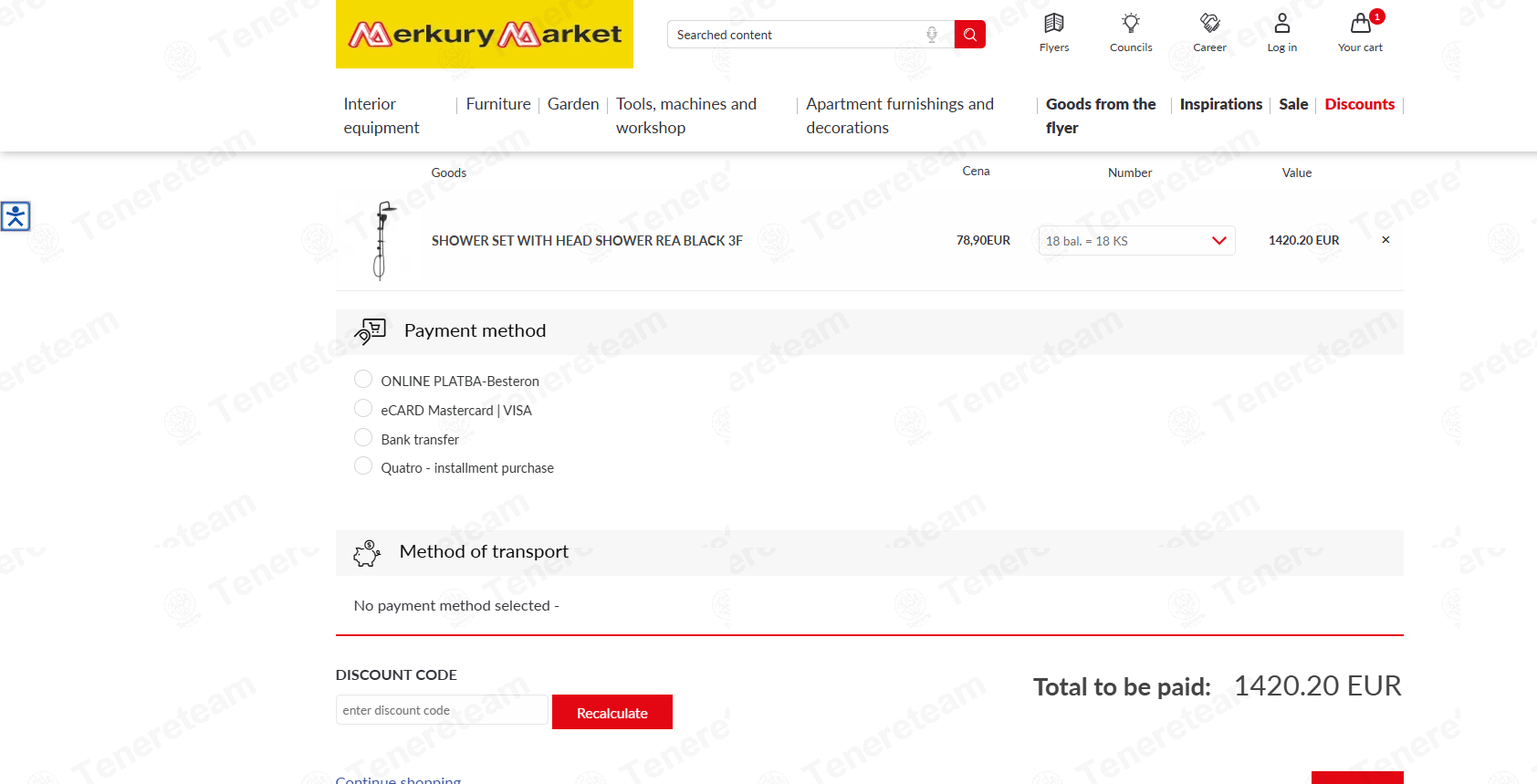
Task: Focus the enter discount code field
Action: coord(442,710)
